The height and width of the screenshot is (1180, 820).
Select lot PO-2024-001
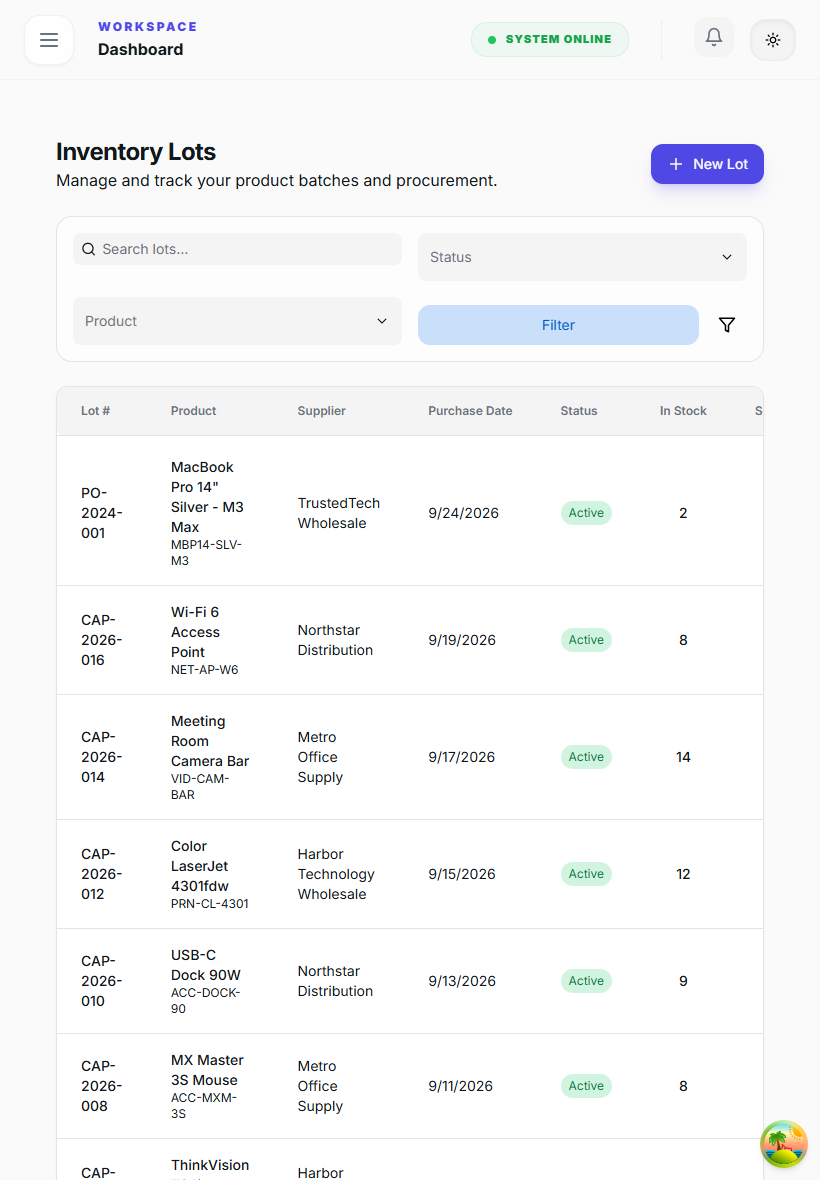click(x=102, y=513)
